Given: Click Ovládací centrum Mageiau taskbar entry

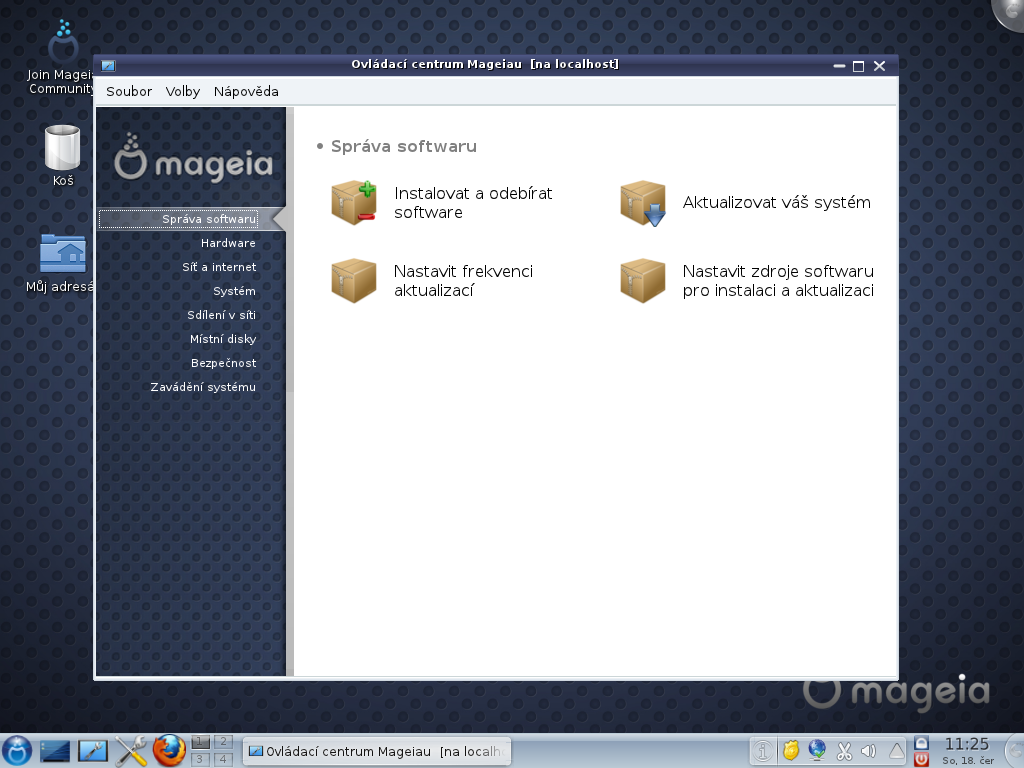Looking at the screenshot, I should (377, 752).
